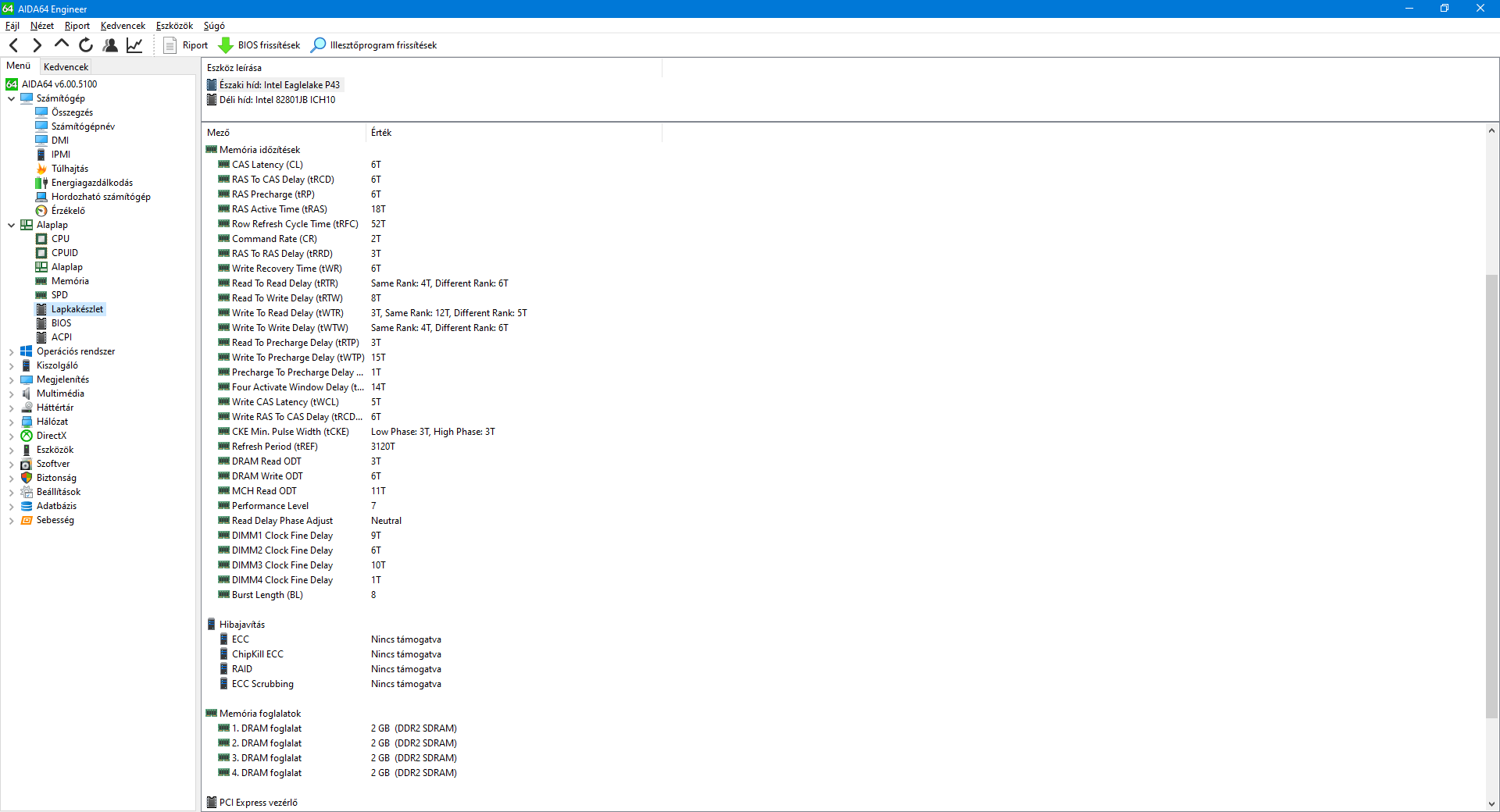Select Összegzés in the tree

click(72, 112)
